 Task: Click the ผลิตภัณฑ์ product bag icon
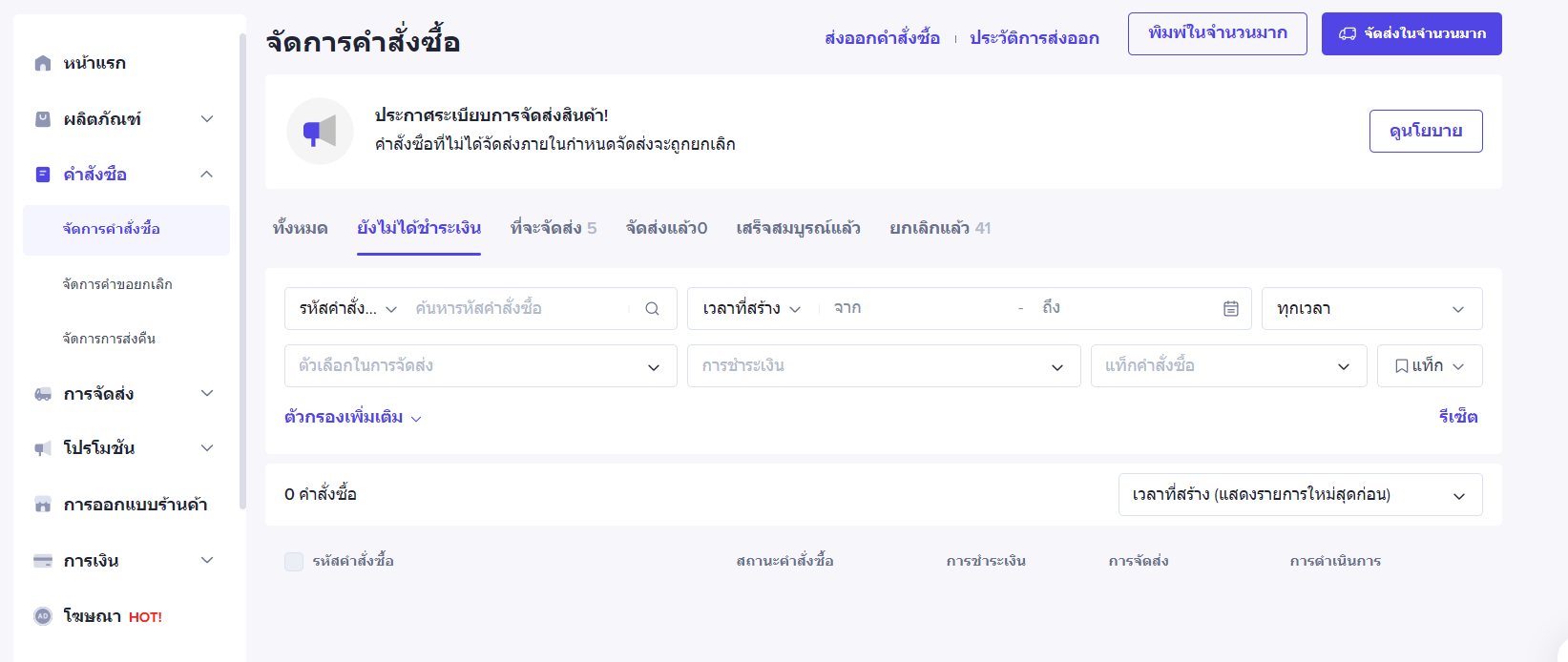click(x=43, y=119)
